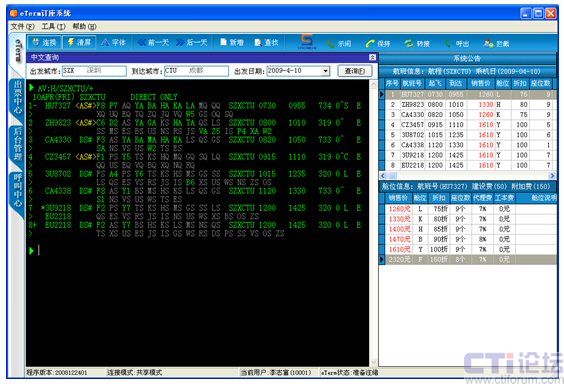This screenshot has width=564, height=384.
Task: Collapse the 中文查询 query panel
Action: pyautogui.click(x=372, y=57)
